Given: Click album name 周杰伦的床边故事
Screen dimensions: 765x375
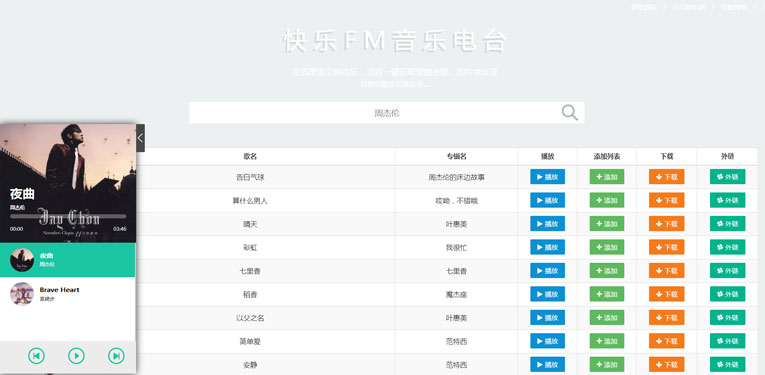Looking at the screenshot, I should pyautogui.click(x=457, y=178).
